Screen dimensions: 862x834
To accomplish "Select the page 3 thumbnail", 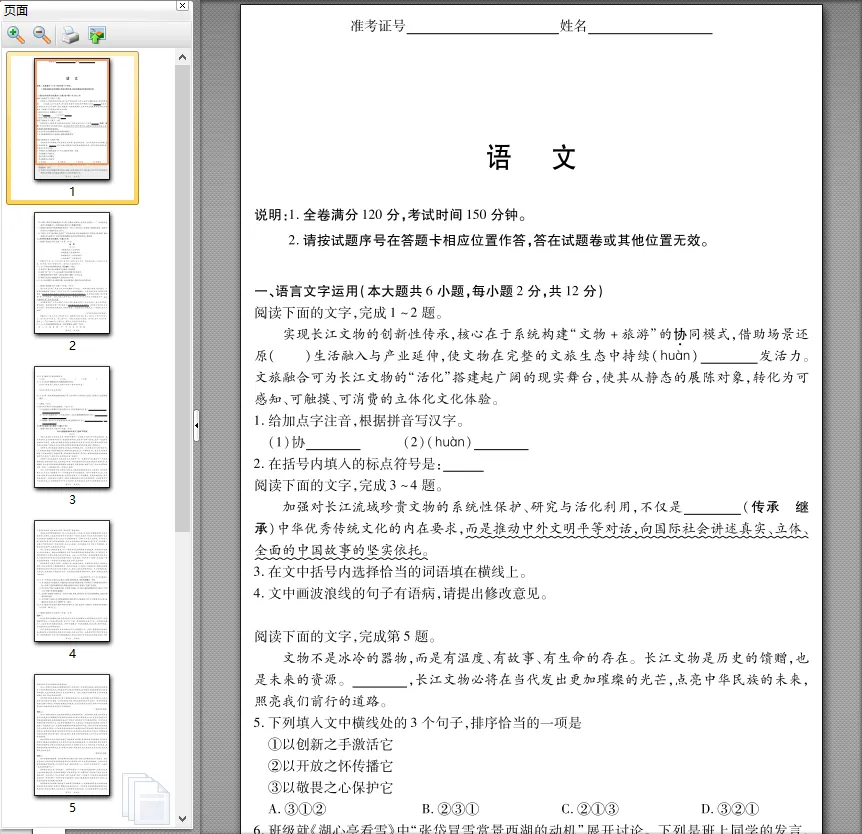I will (71, 427).
